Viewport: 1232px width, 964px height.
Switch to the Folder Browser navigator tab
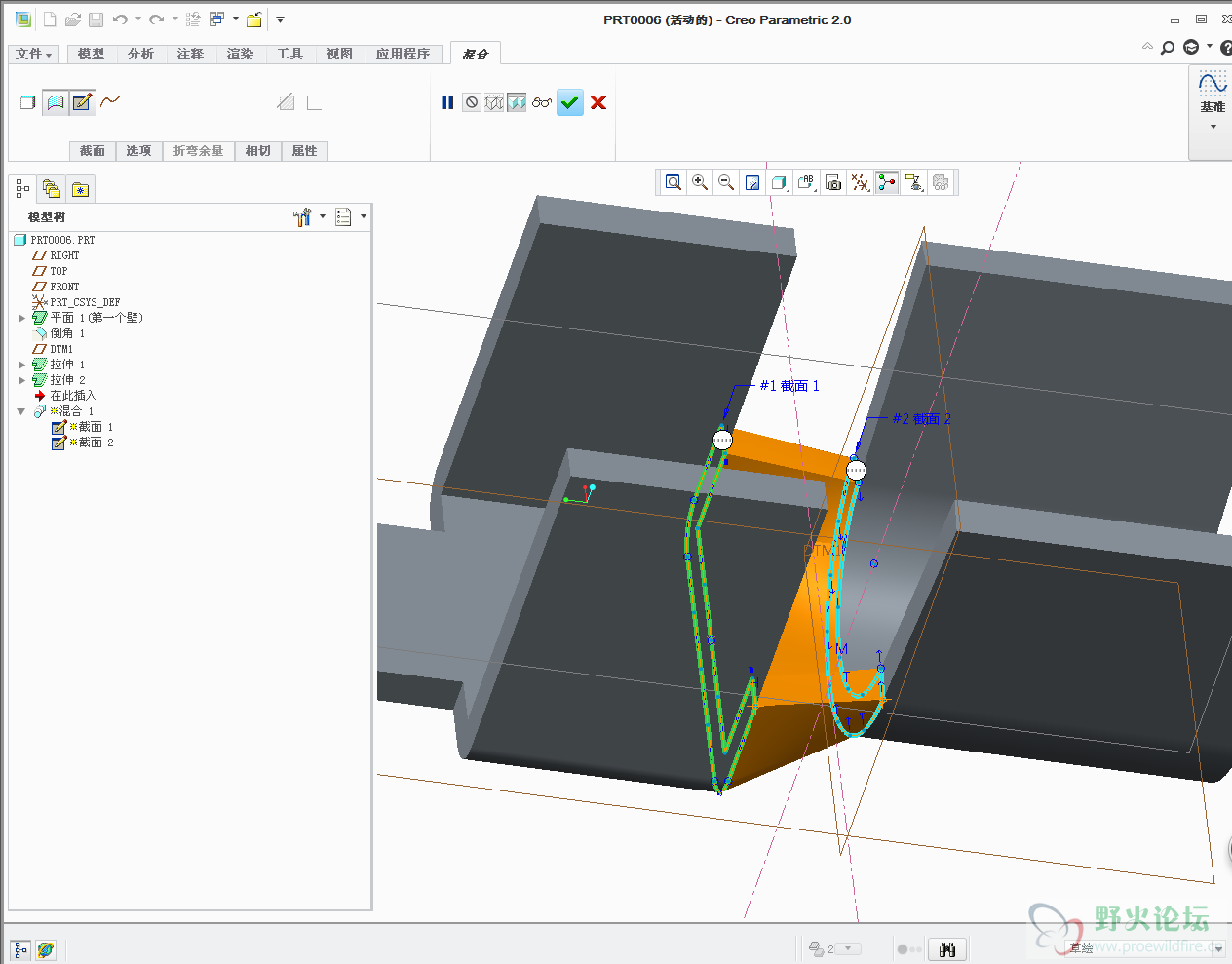tap(52, 189)
